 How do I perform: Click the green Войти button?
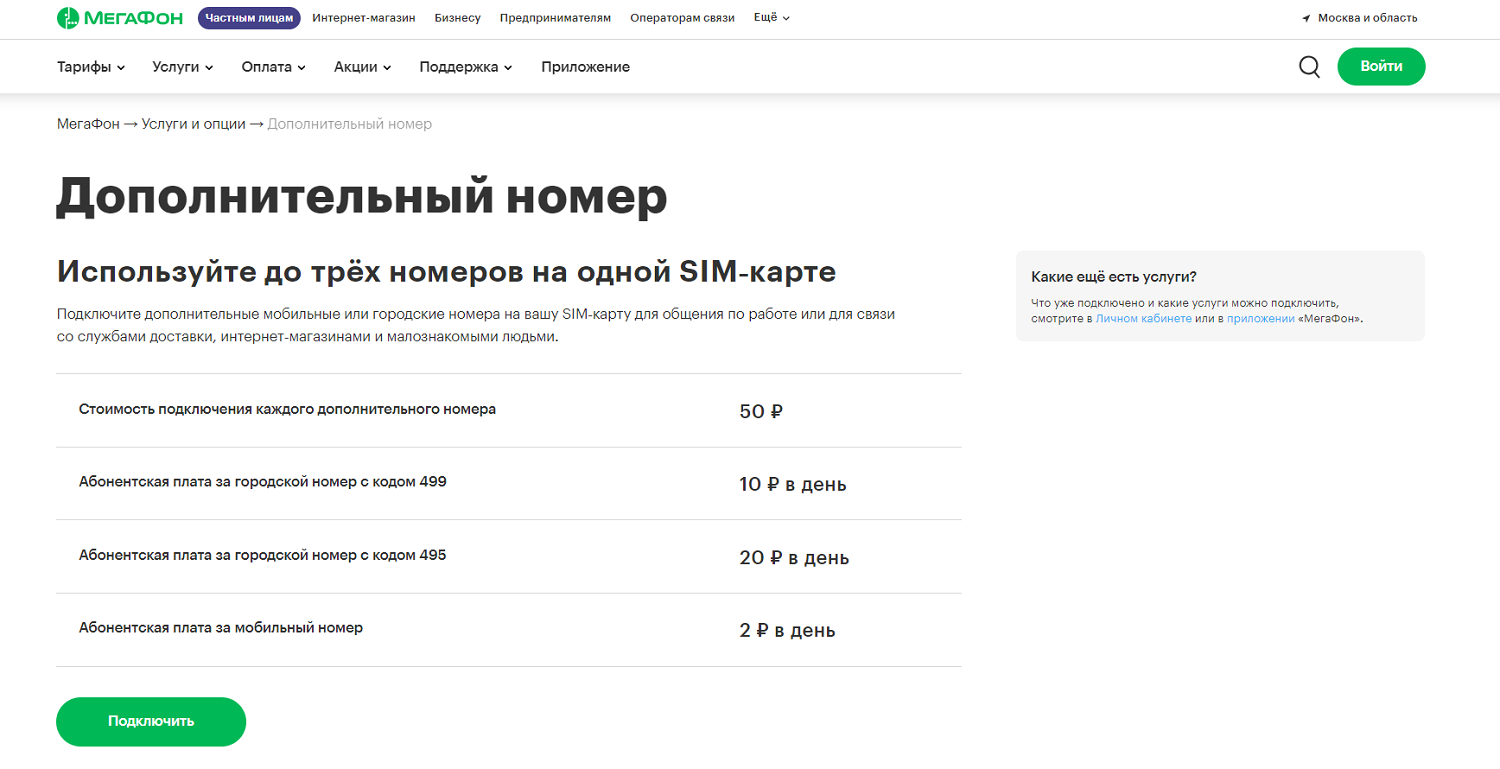[x=1381, y=67]
